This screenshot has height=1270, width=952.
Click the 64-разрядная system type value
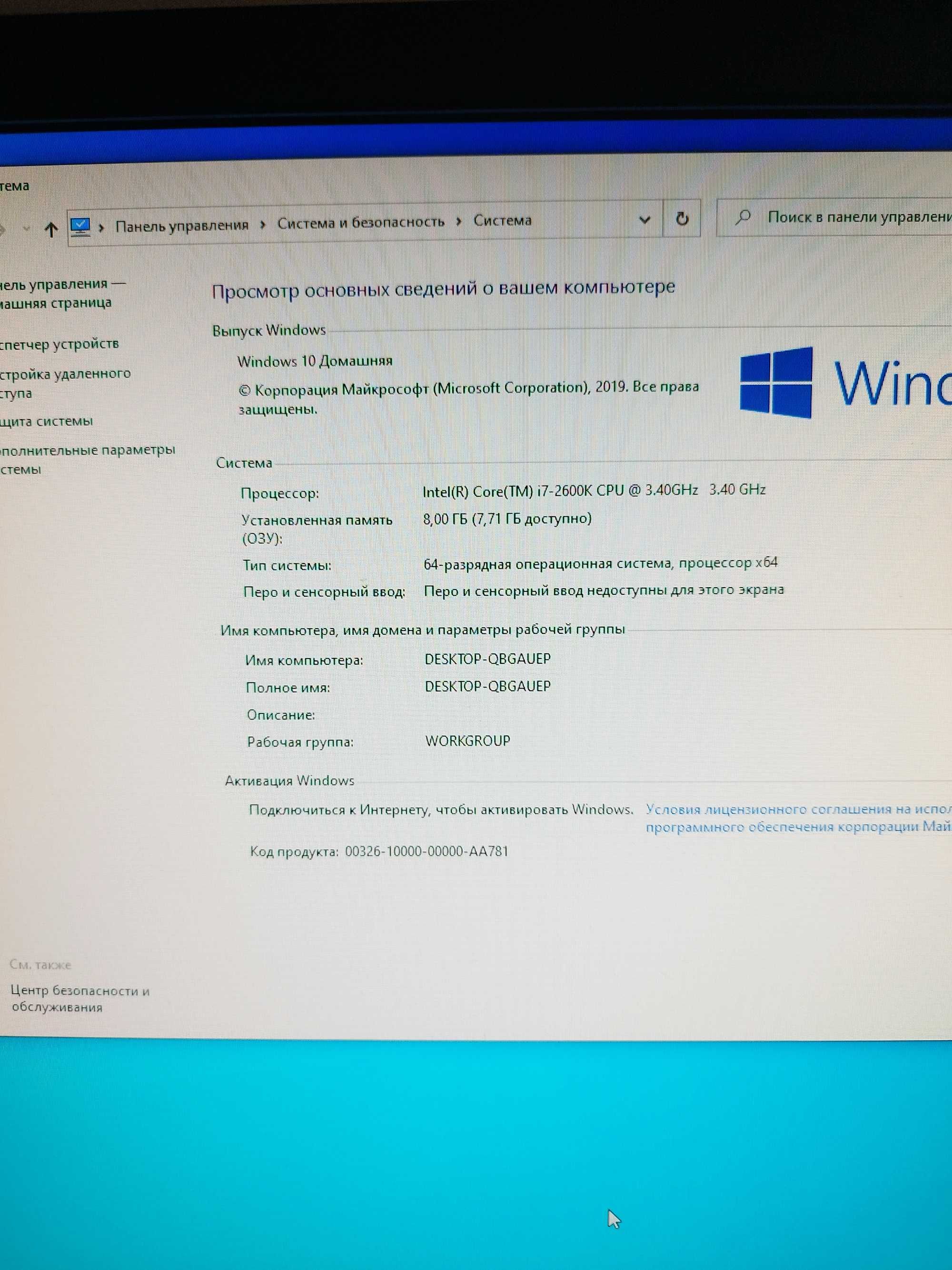(600, 563)
